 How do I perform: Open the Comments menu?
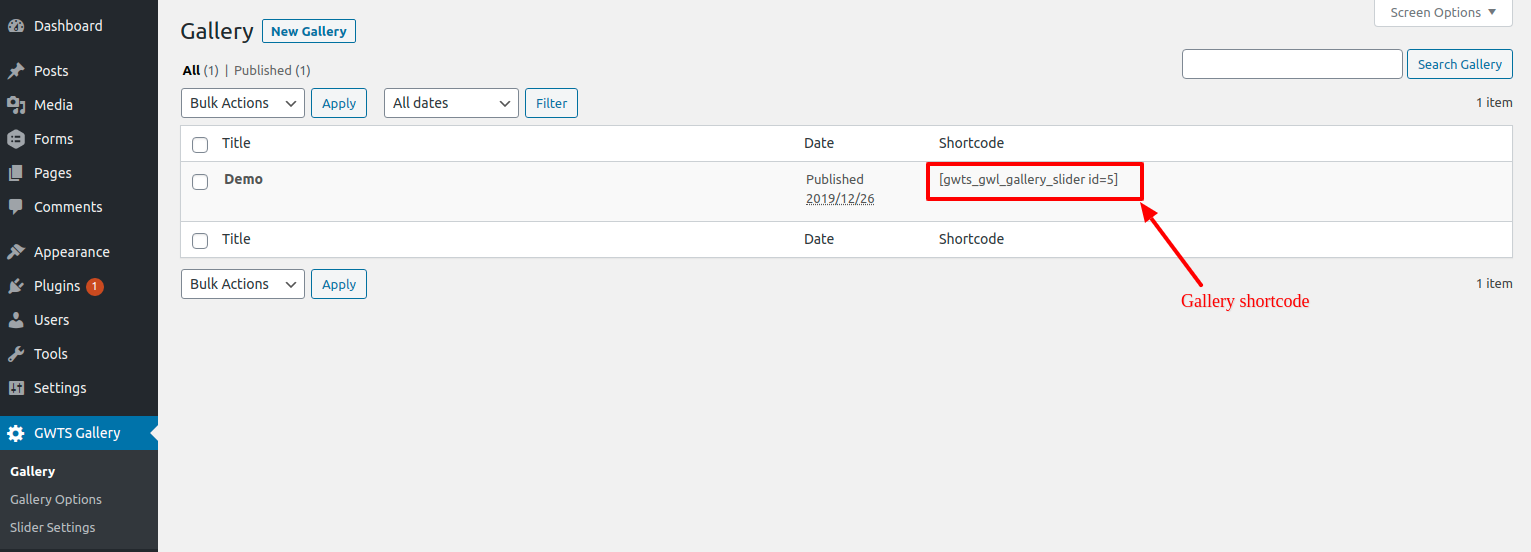click(79, 207)
